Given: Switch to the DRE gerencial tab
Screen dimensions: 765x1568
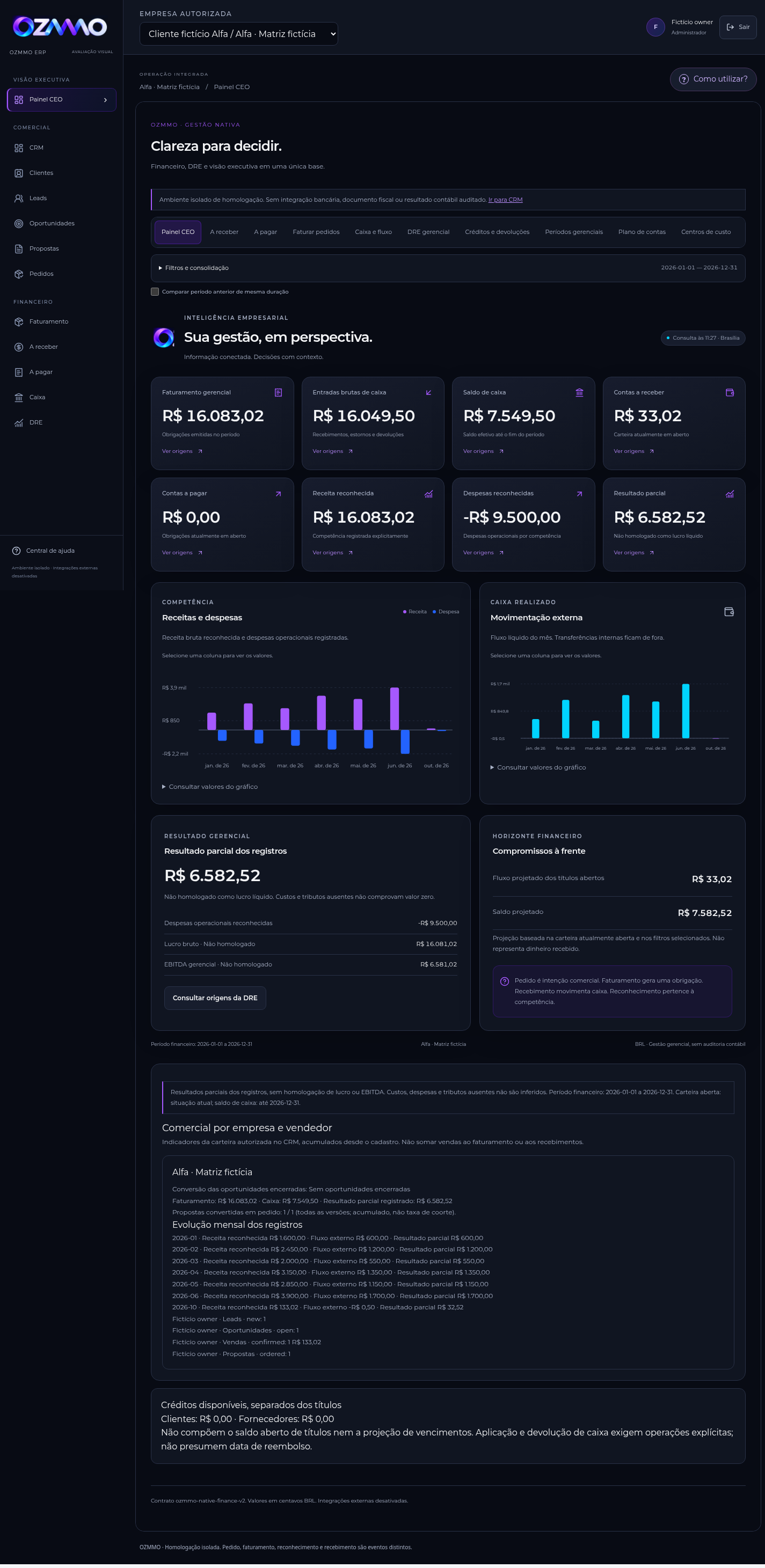Looking at the screenshot, I should (x=428, y=232).
